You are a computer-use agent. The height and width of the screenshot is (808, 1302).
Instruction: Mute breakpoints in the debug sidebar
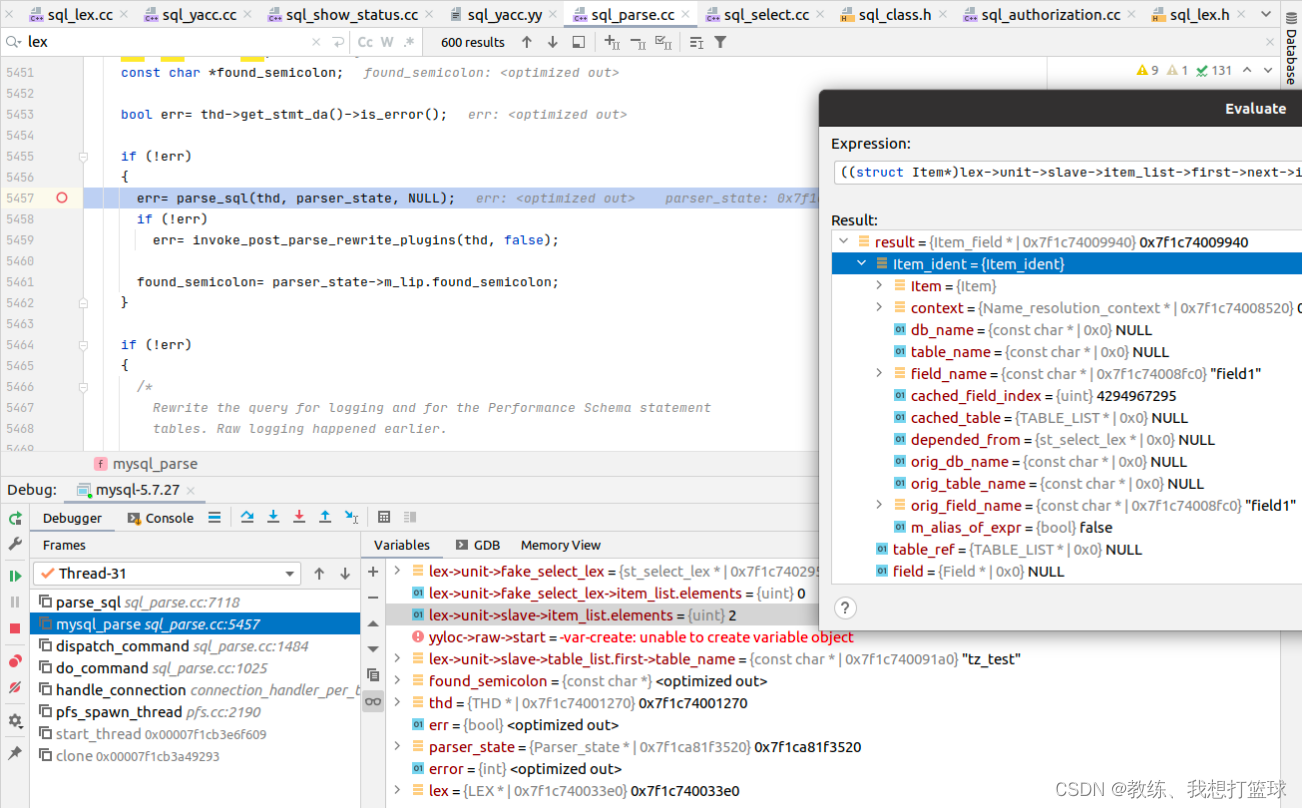pos(15,688)
